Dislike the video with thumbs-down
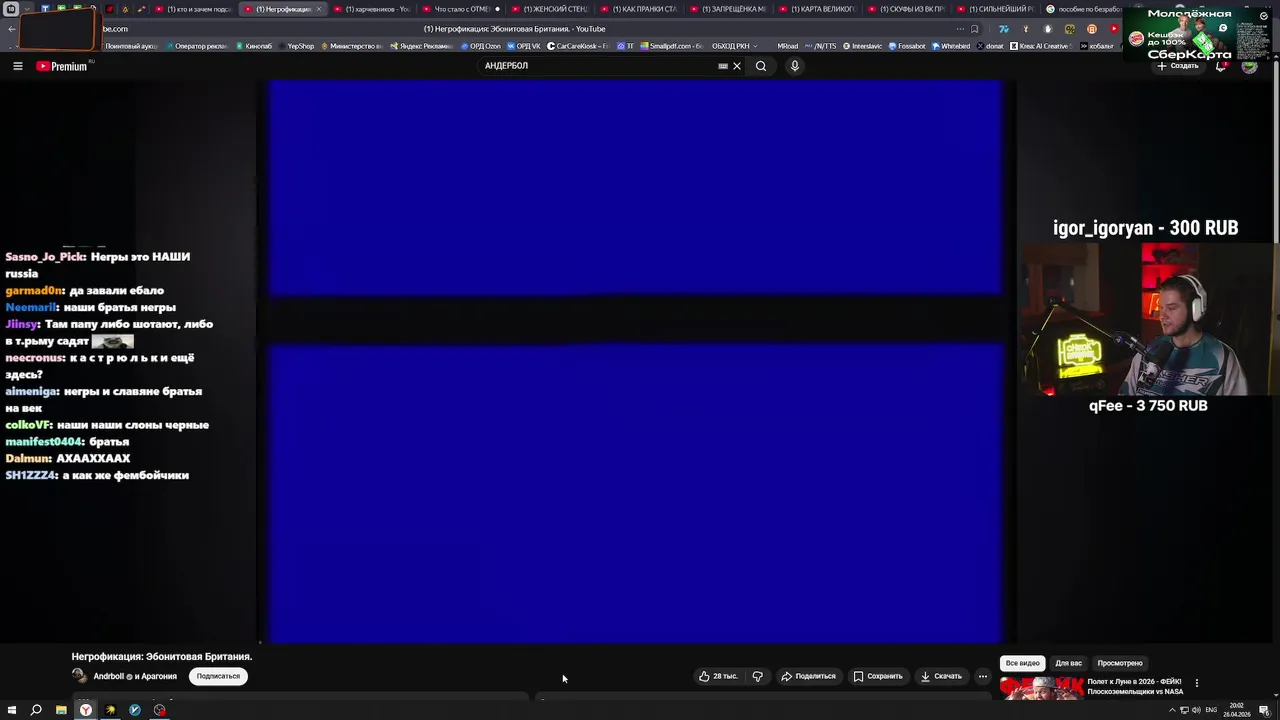The height and width of the screenshot is (720, 1280). tap(757, 676)
